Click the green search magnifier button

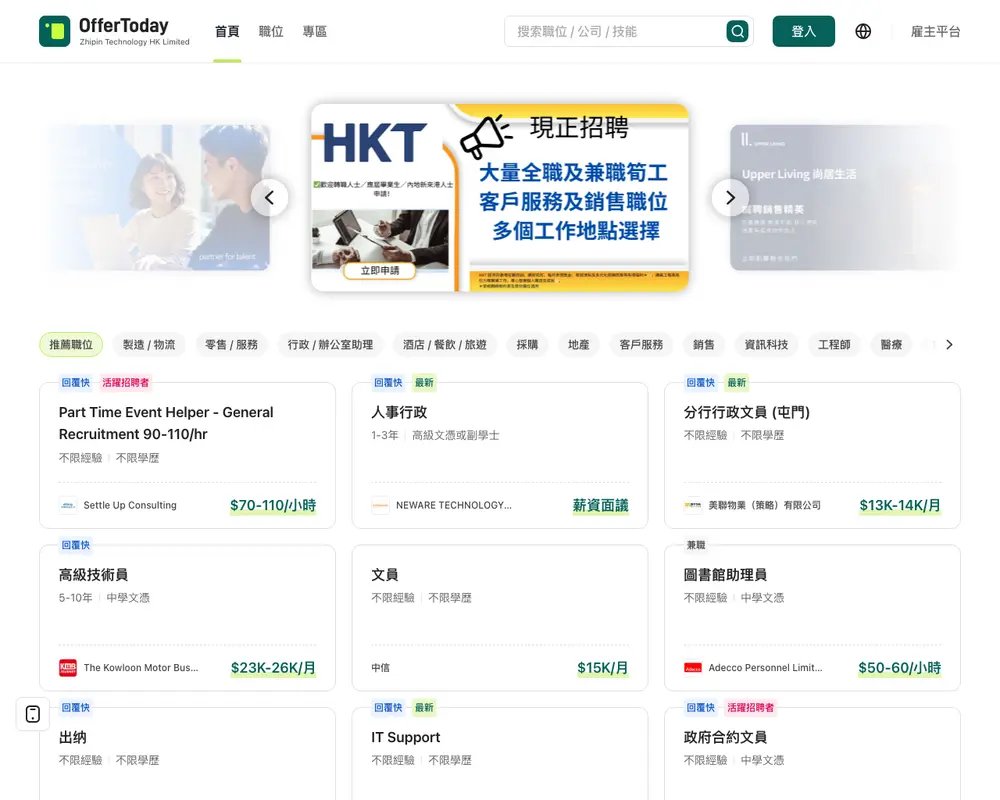click(737, 31)
